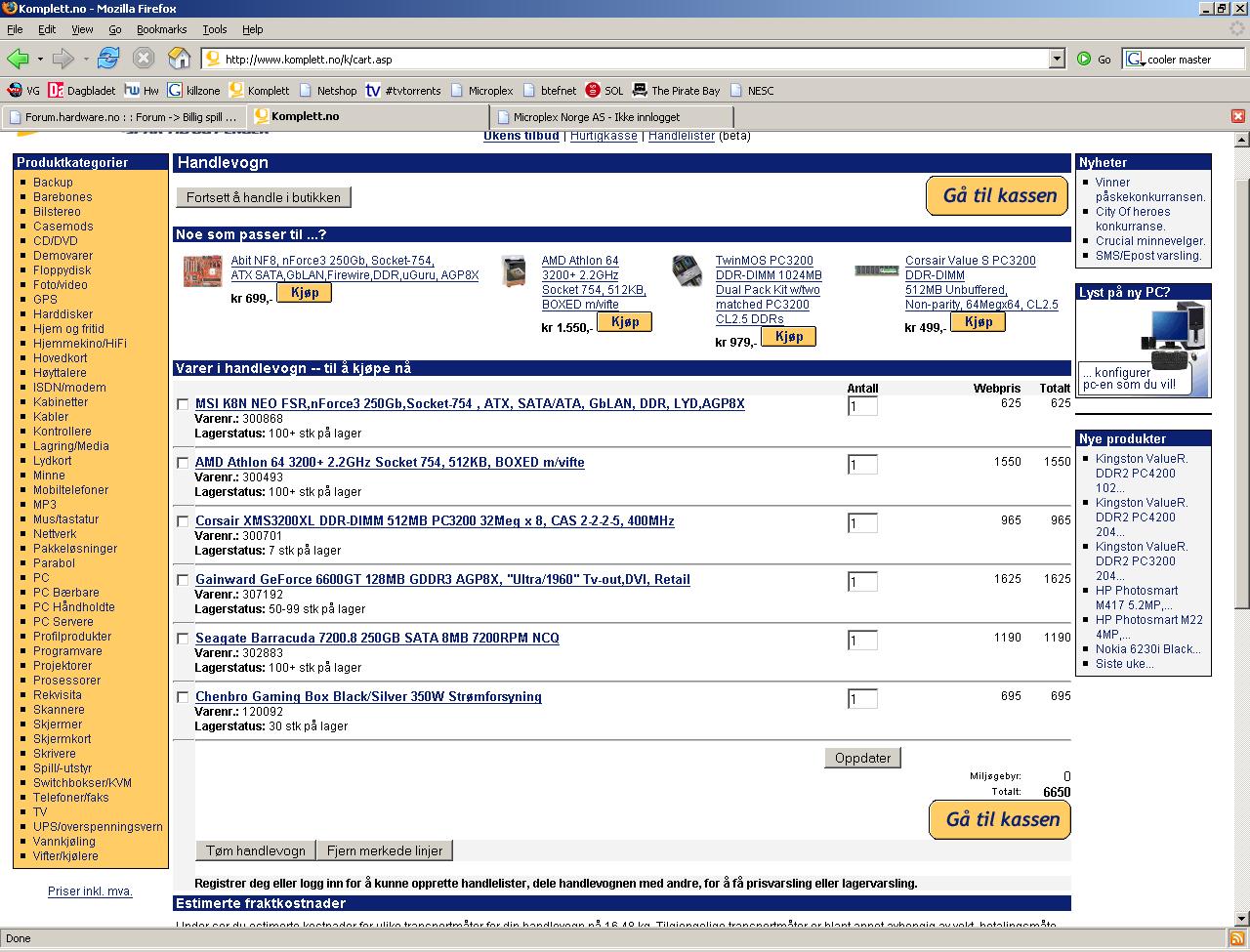Click Fjern merkede linjer button

coord(385,850)
